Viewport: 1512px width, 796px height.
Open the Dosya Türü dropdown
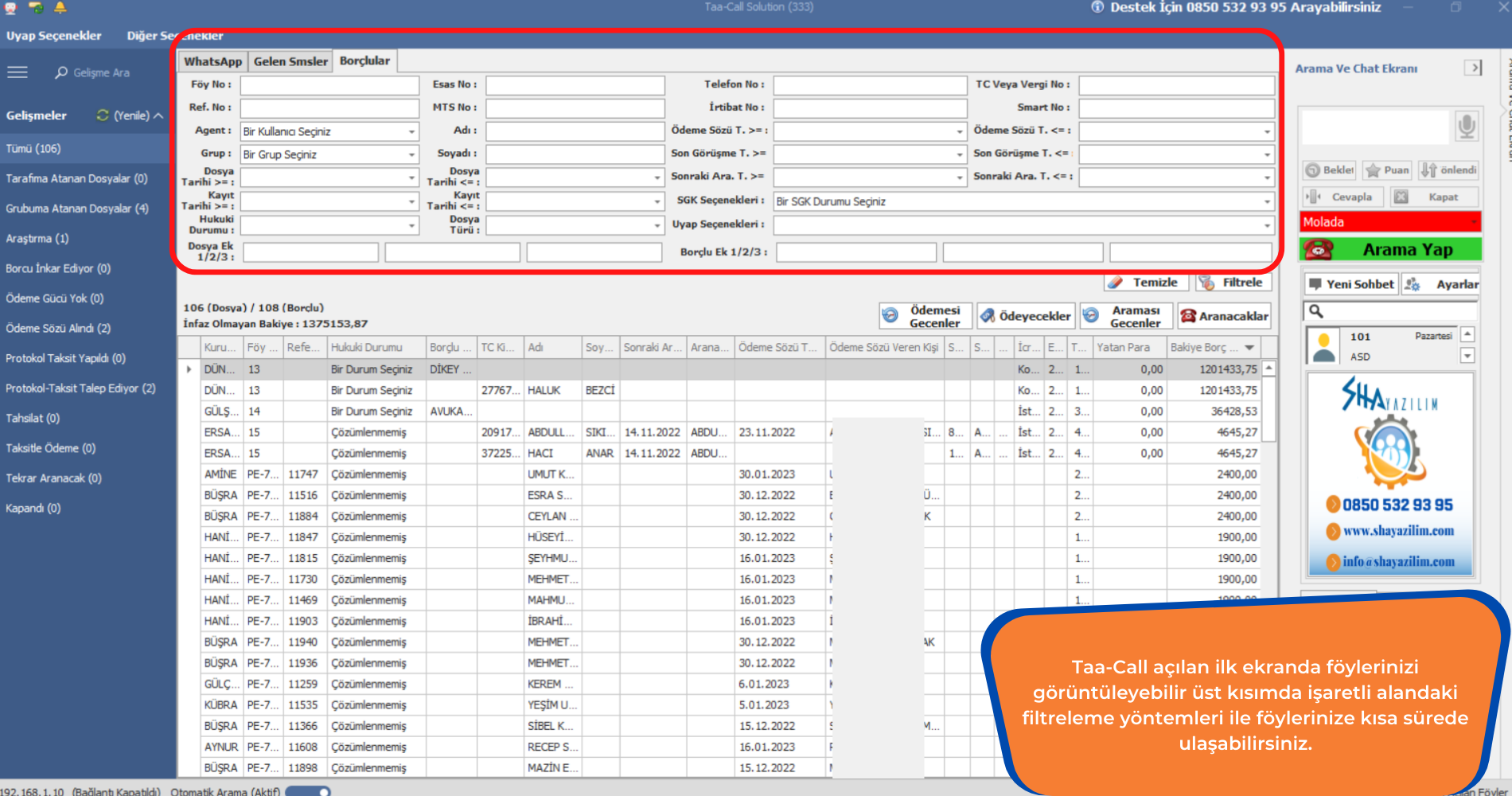pyautogui.click(x=657, y=225)
